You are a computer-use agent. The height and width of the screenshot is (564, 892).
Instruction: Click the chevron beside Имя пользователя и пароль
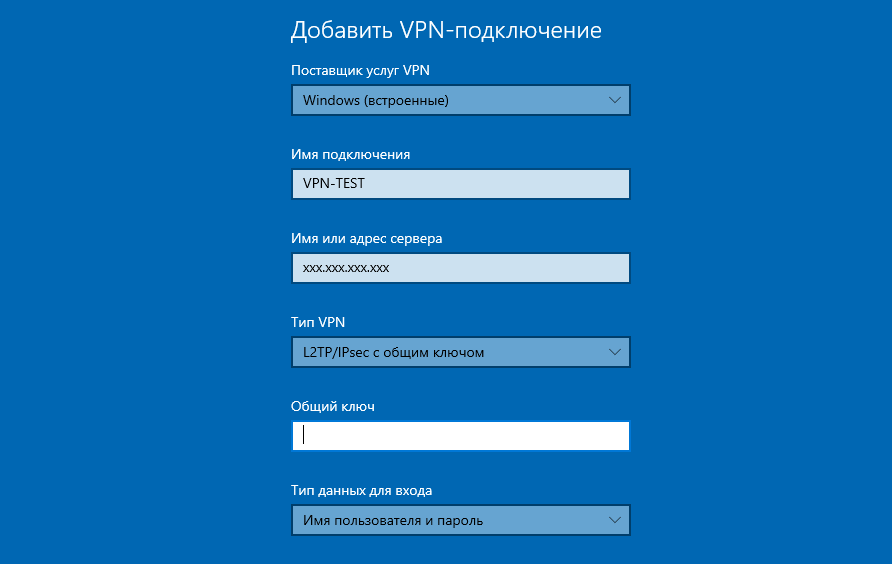tap(614, 520)
